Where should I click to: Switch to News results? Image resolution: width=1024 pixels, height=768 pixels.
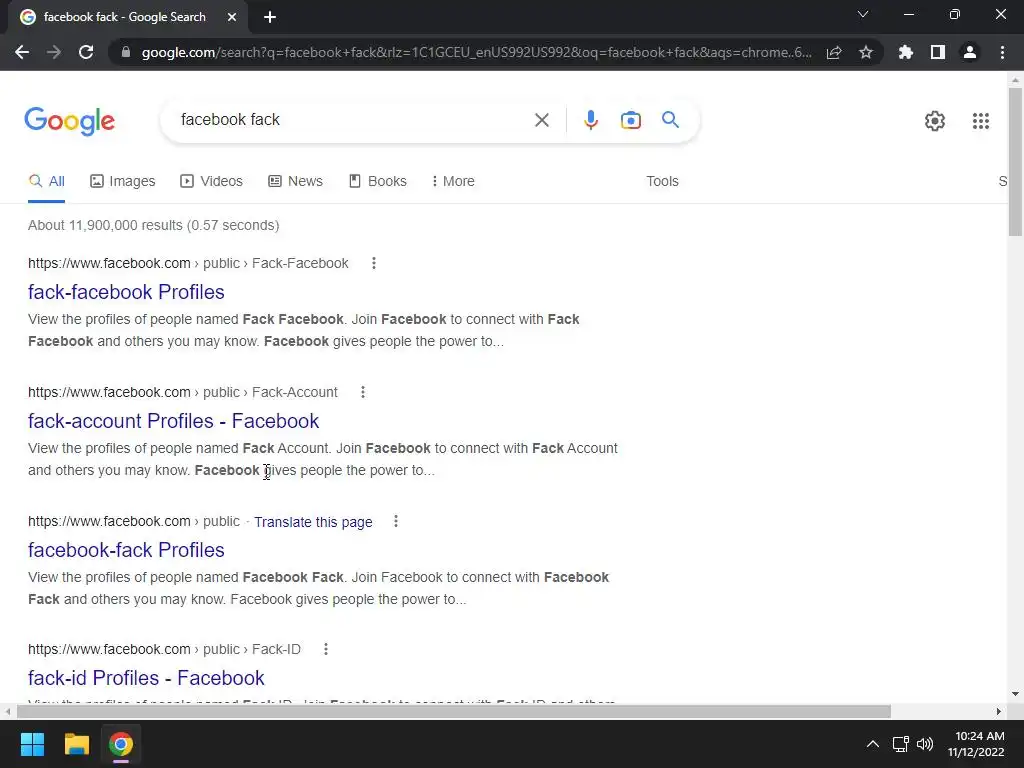(296, 181)
